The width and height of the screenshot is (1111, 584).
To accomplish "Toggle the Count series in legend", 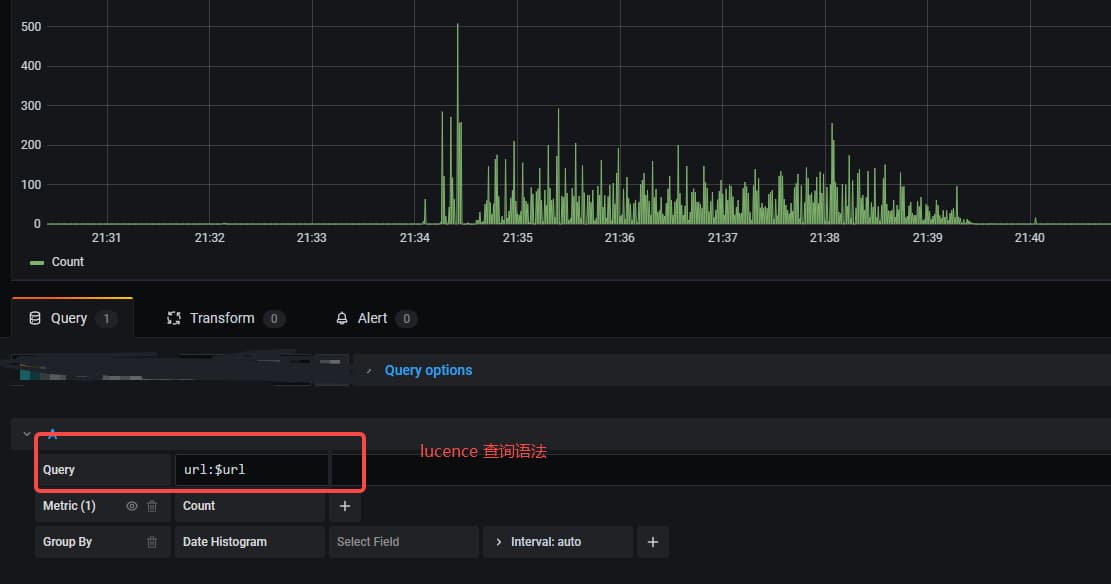I will coord(67,262).
